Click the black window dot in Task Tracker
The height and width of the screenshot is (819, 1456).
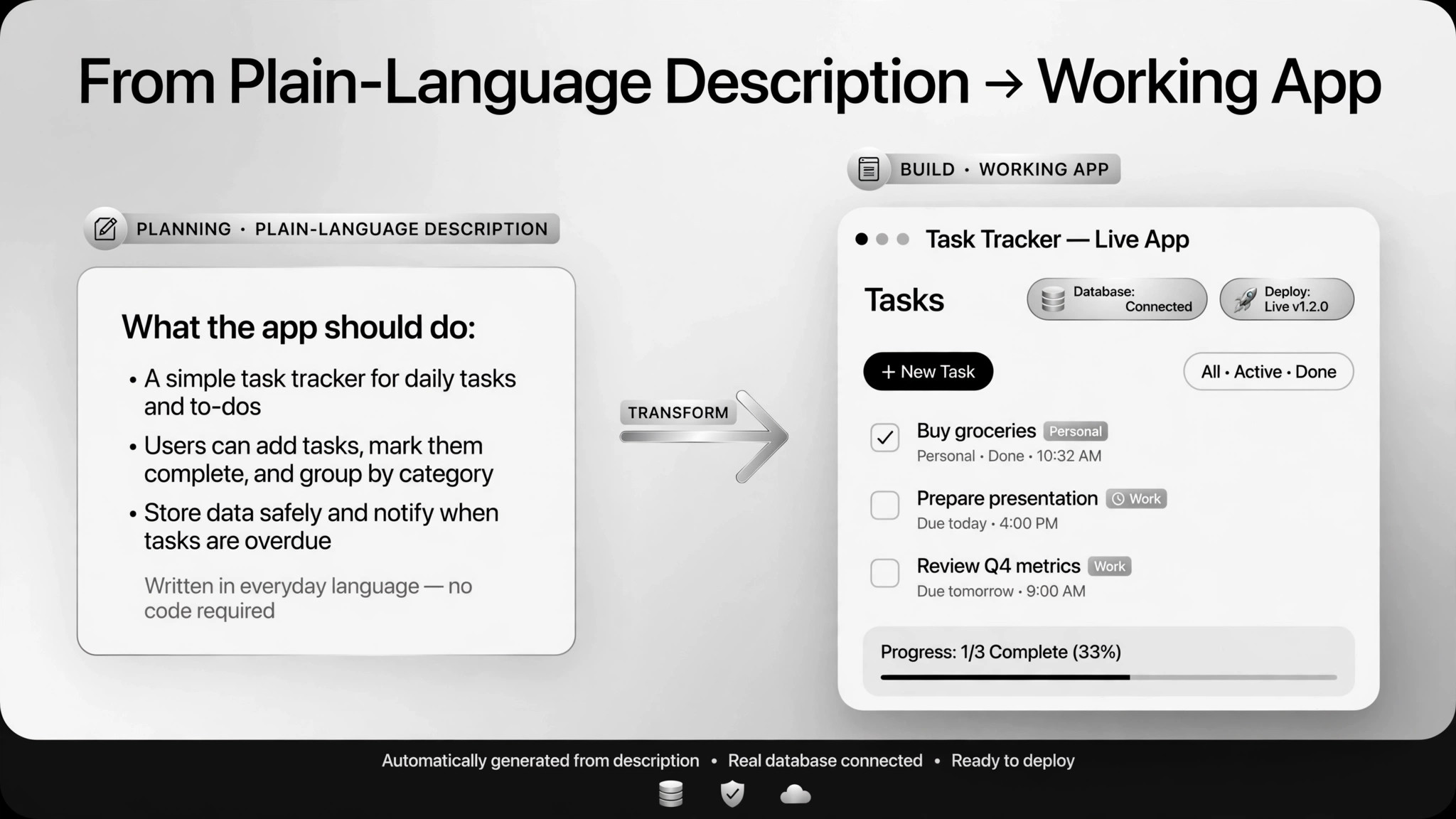[862, 239]
